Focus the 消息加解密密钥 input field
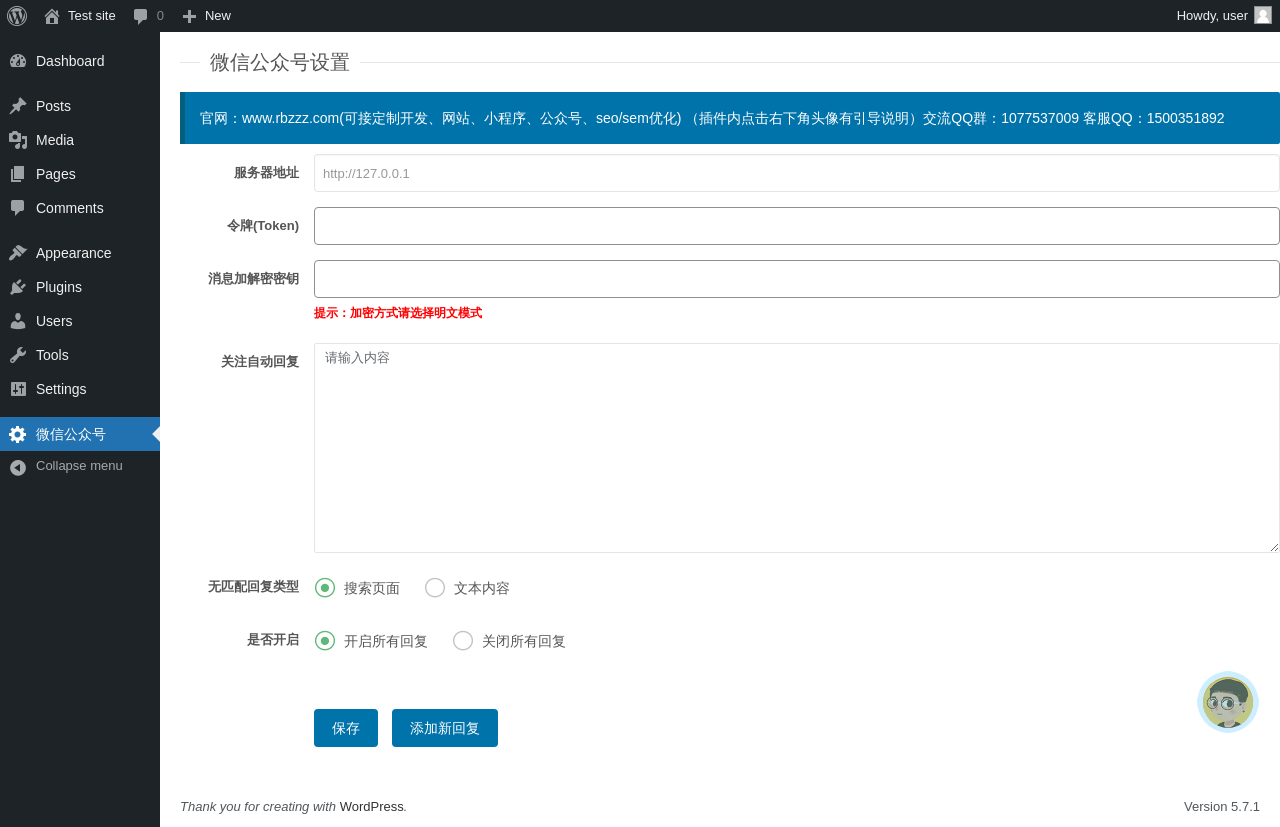This screenshot has width=1280, height=827. click(797, 279)
